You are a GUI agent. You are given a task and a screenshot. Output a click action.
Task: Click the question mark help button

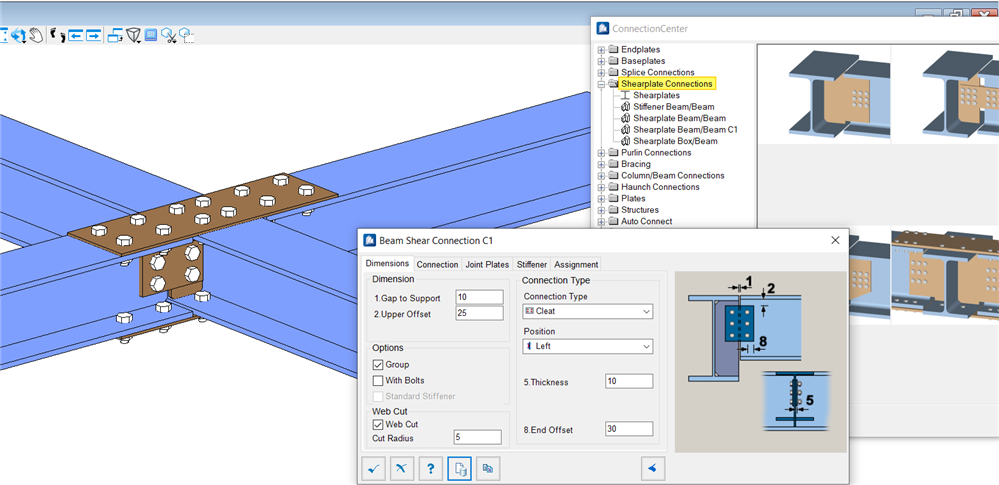click(431, 468)
